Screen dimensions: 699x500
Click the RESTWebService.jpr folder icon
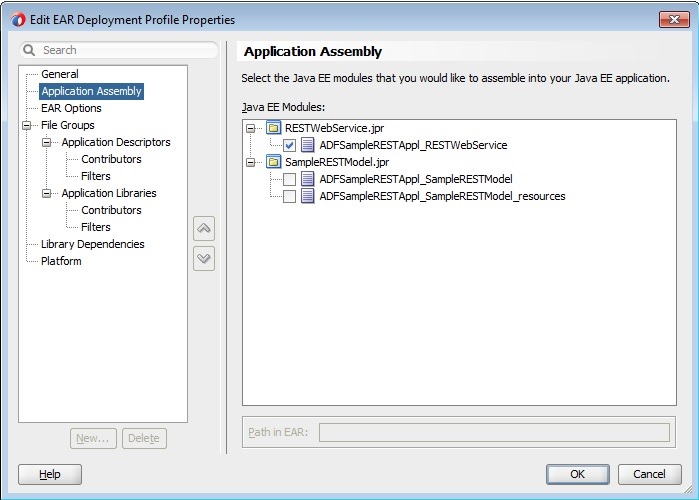[x=273, y=128]
